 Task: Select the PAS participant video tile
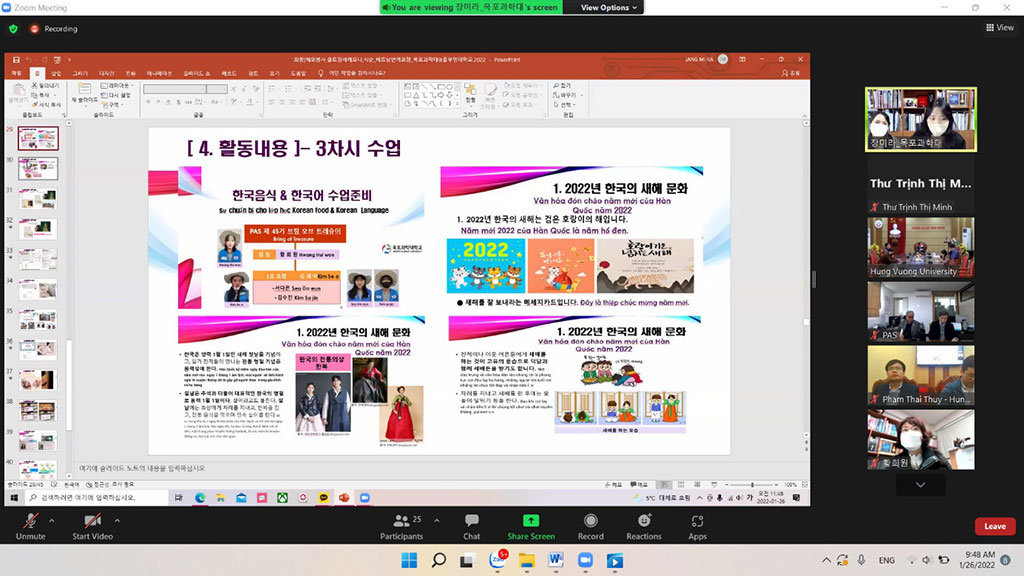921,312
